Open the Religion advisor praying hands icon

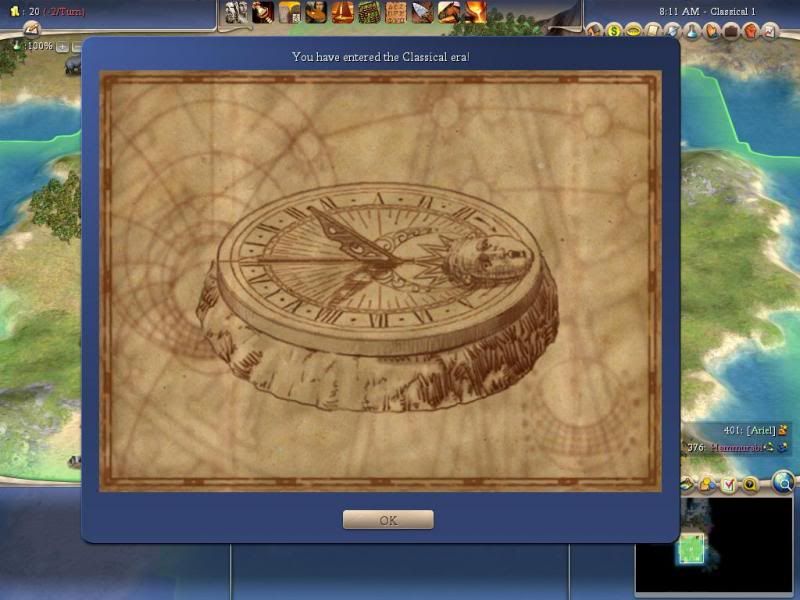[711, 32]
